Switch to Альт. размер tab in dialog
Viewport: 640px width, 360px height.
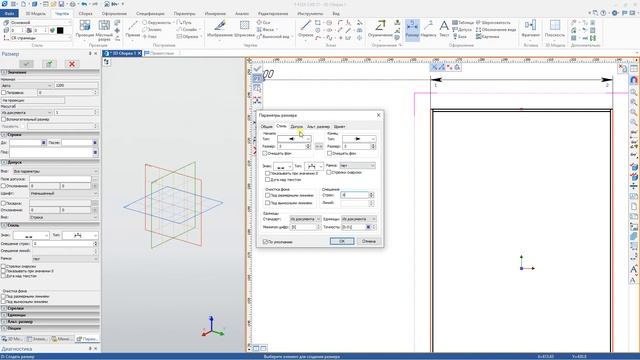click(318, 127)
